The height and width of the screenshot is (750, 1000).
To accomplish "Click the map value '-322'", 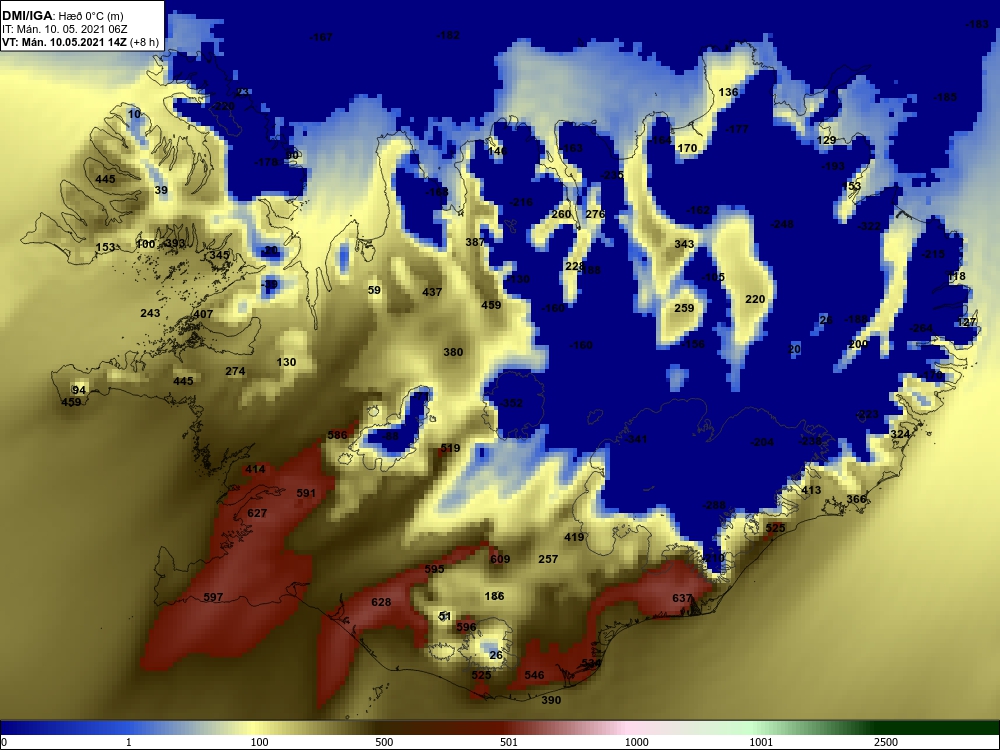I will pyautogui.click(x=869, y=226).
